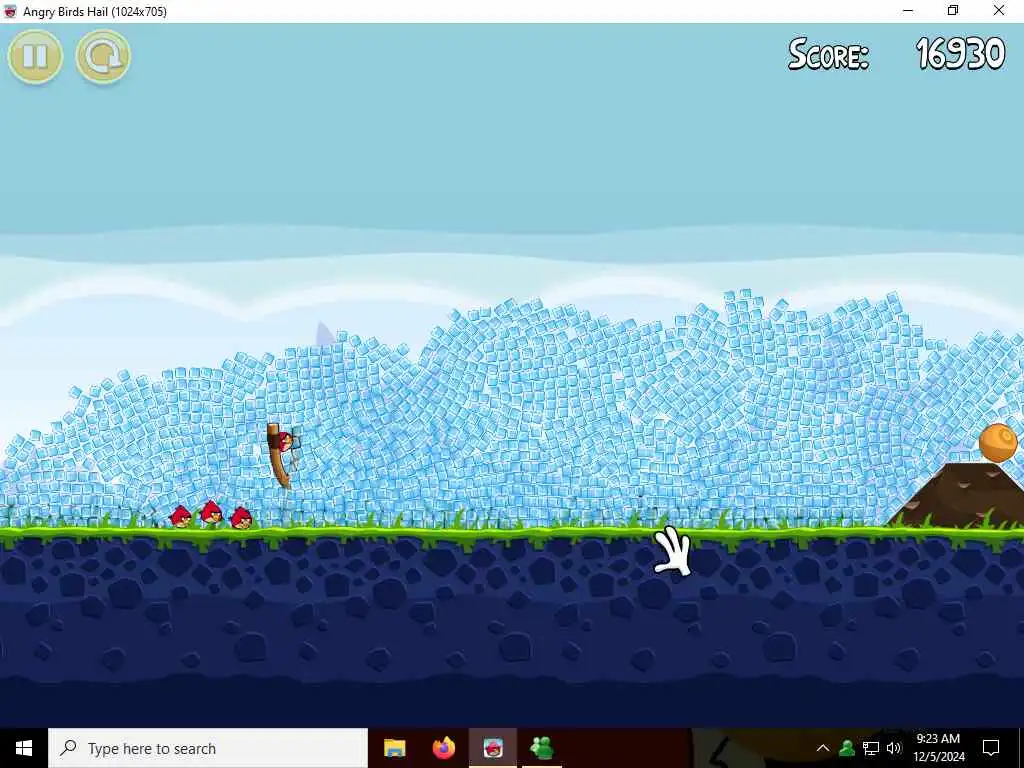Show hidden system tray icons
The width and height of the screenshot is (1024, 768).
[823, 748]
